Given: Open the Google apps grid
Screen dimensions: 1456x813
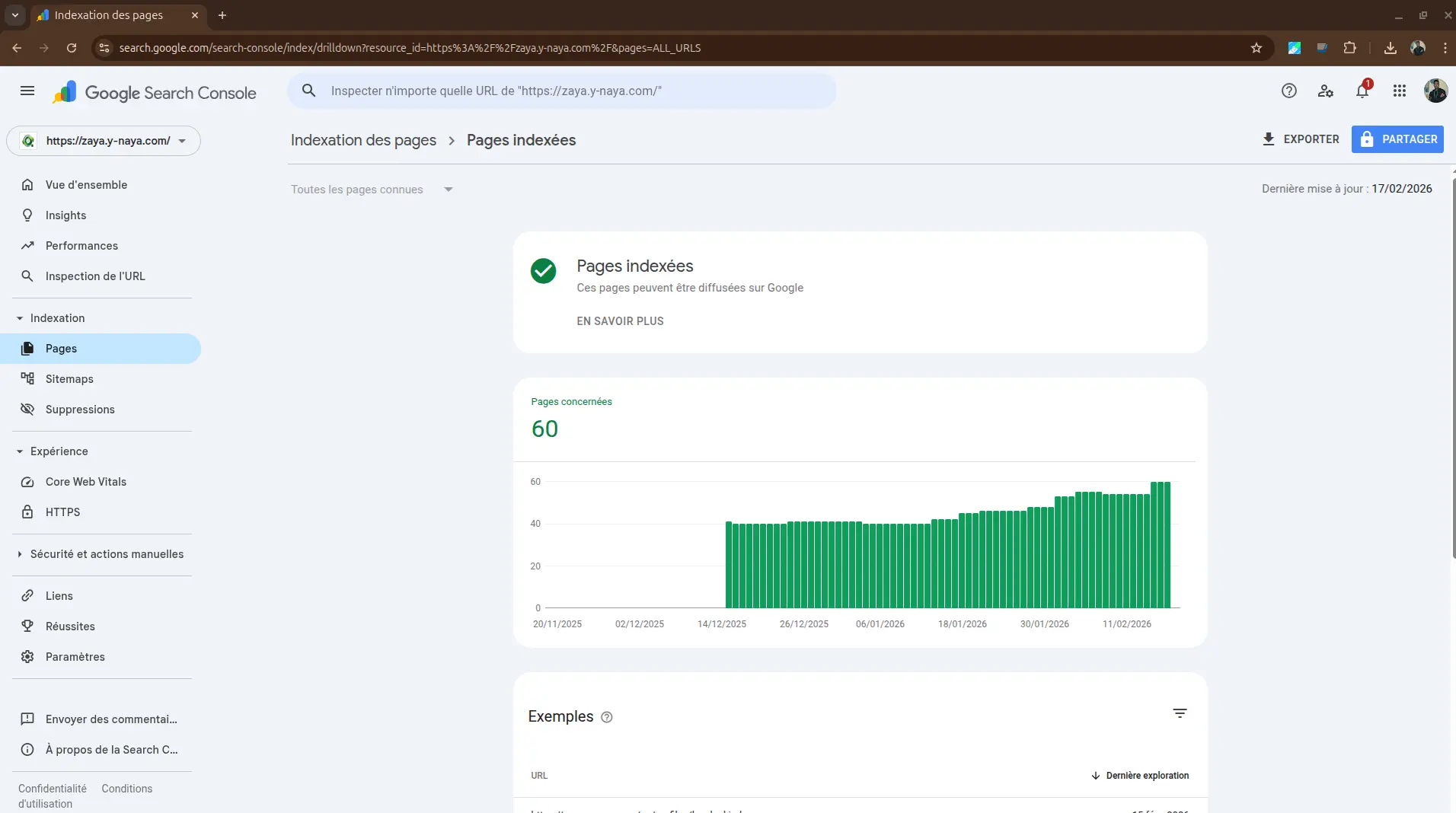Looking at the screenshot, I should (1399, 91).
